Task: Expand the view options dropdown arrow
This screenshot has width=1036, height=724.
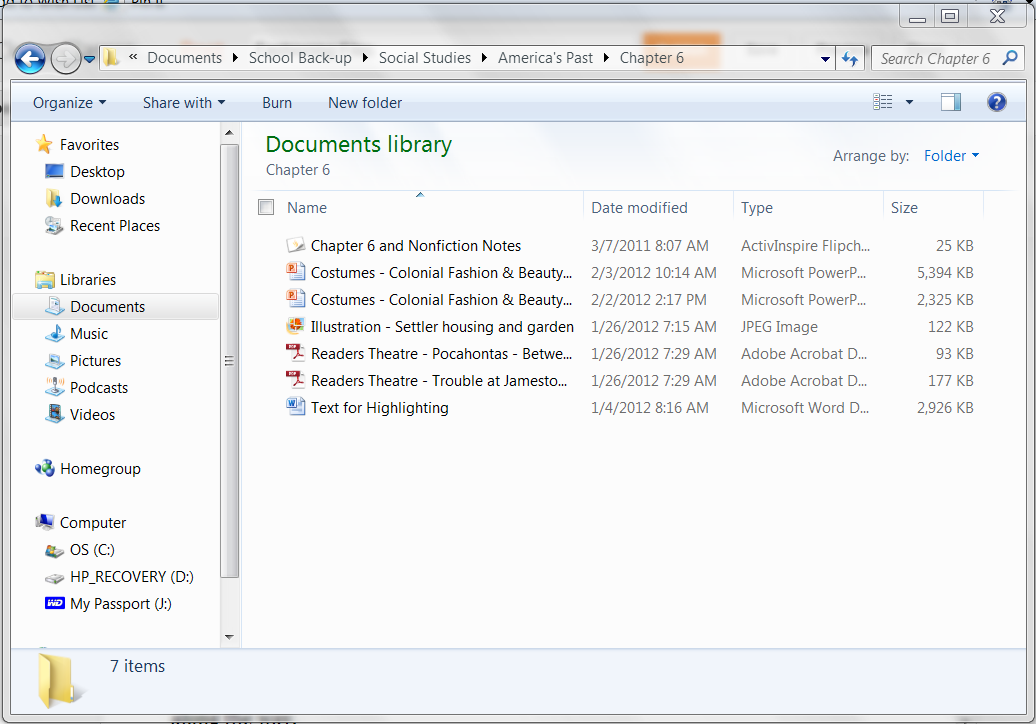Action: pos(909,102)
